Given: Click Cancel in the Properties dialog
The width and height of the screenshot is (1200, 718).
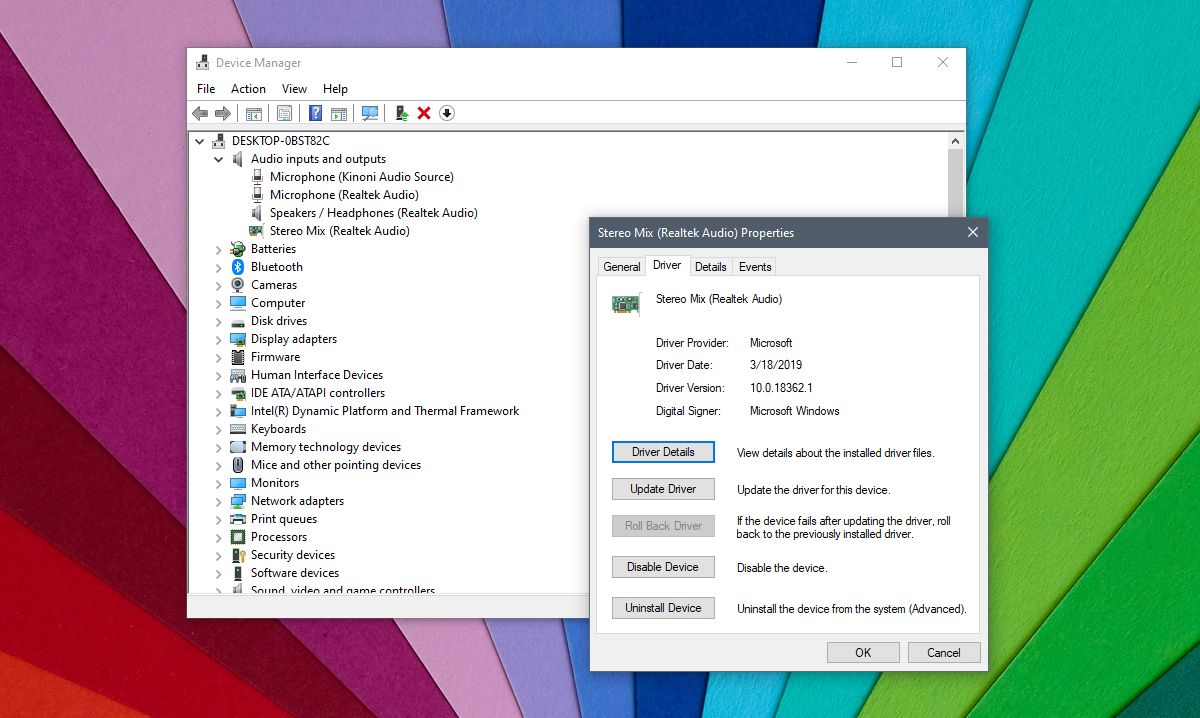Looking at the screenshot, I should coord(944,652).
